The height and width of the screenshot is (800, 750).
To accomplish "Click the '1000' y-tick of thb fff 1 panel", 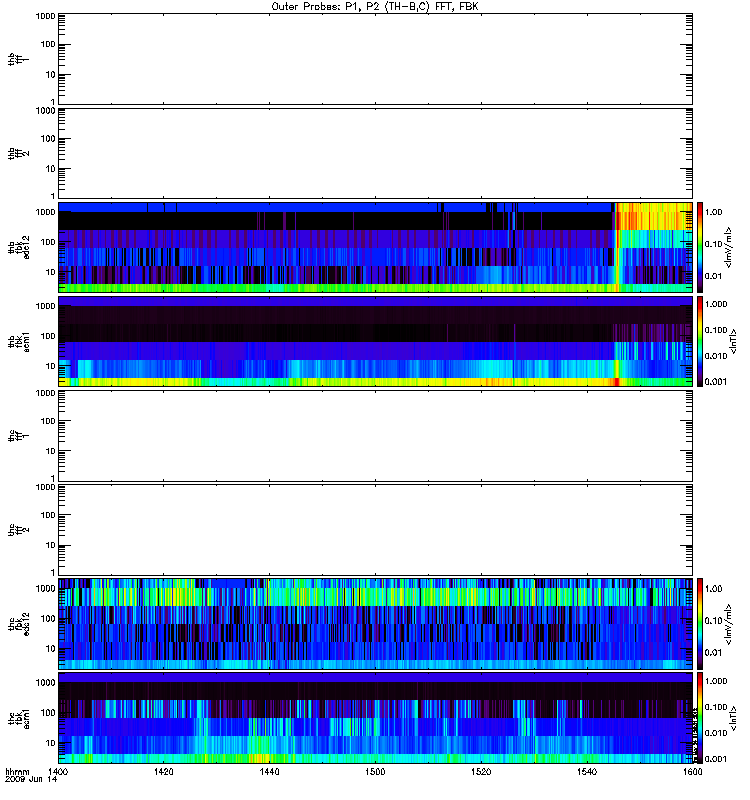I will pos(45,16).
